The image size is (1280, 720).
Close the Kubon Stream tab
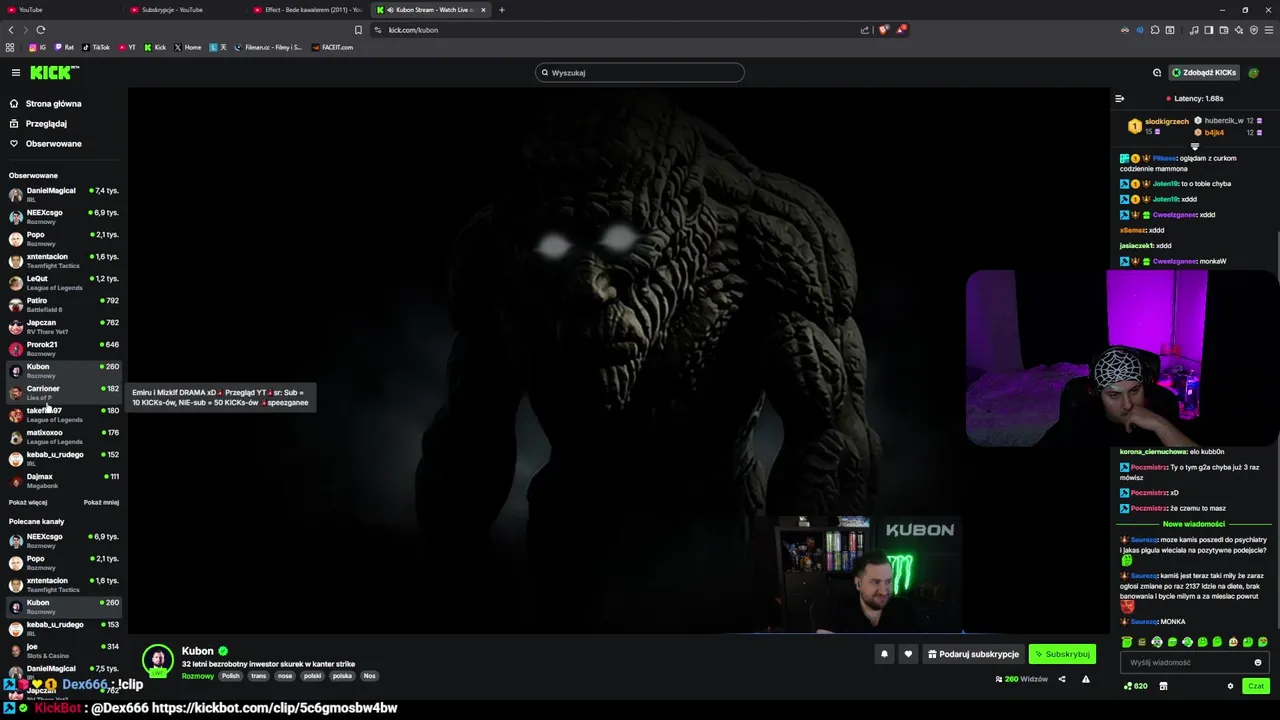tap(484, 10)
